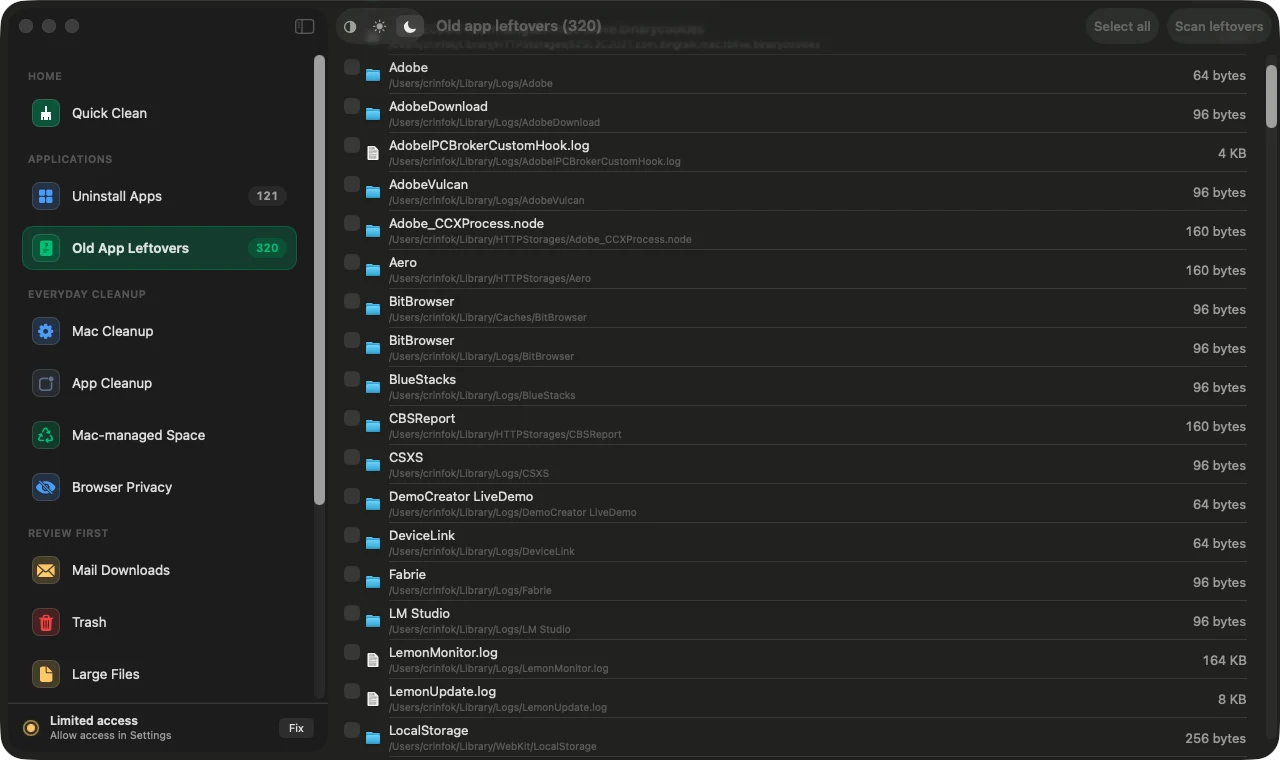
Task: Open Mail Downloads section
Action: tap(159, 570)
